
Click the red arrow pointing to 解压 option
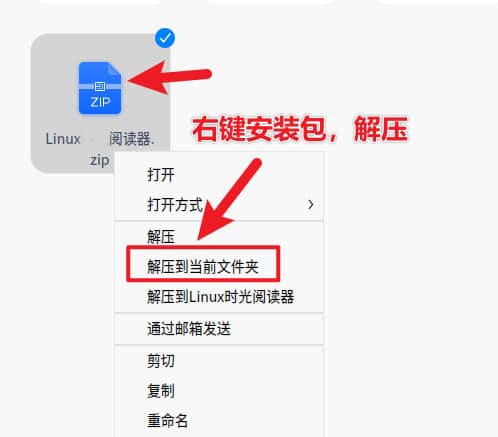point(230,200)
